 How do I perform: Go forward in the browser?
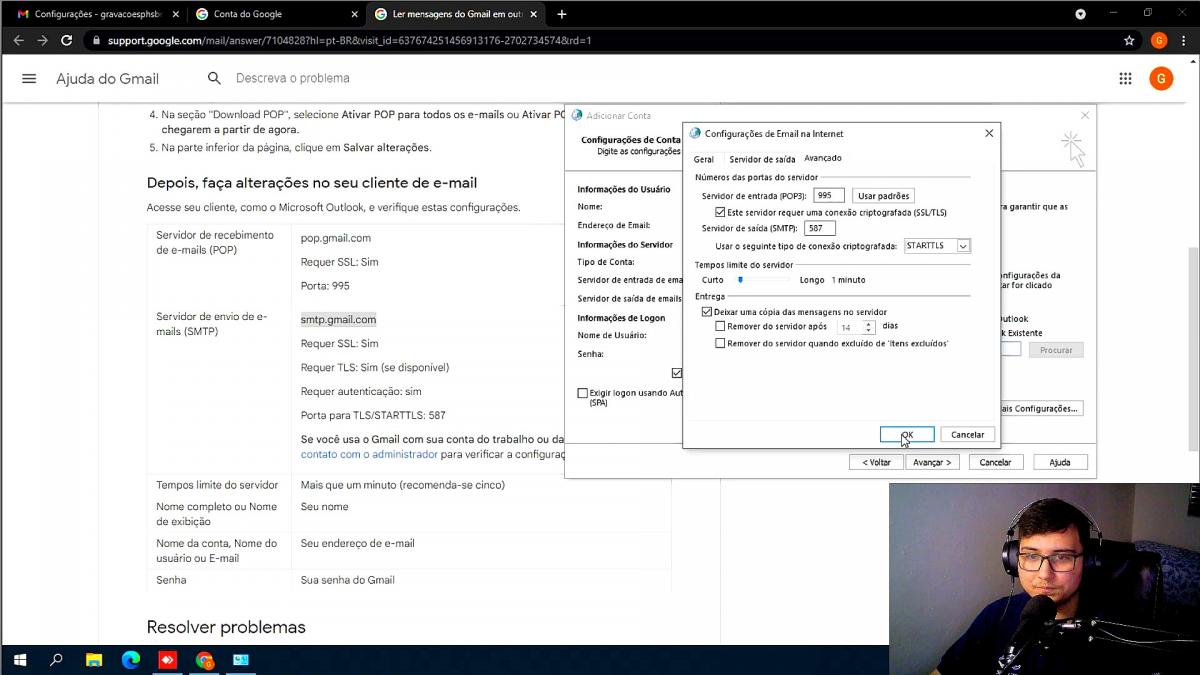pyautogui.click(x=42, y=41)
